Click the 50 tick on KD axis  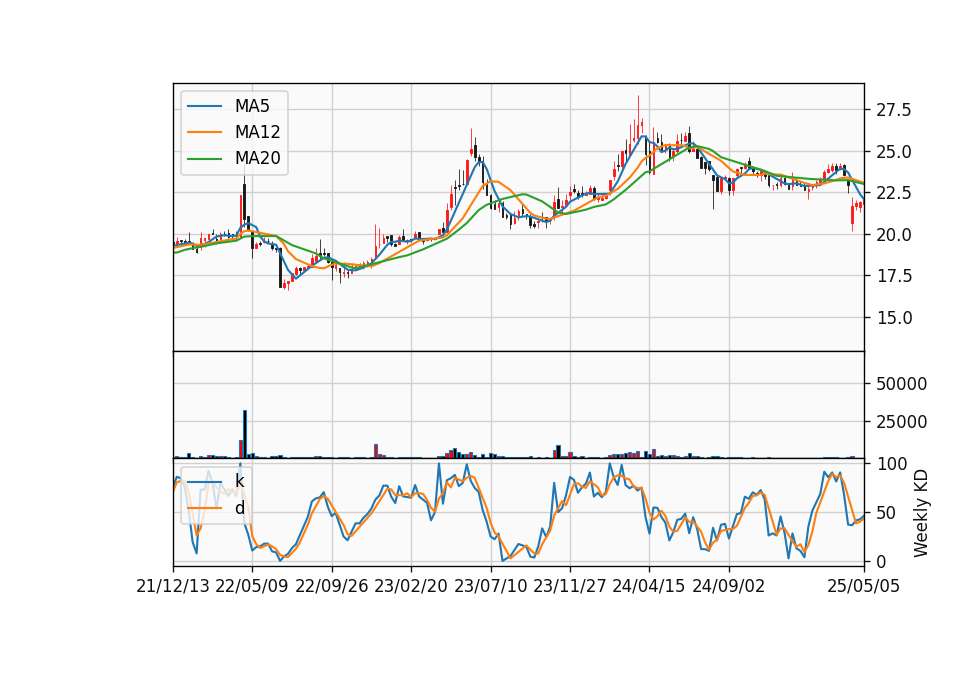click(x=886, y=512)
